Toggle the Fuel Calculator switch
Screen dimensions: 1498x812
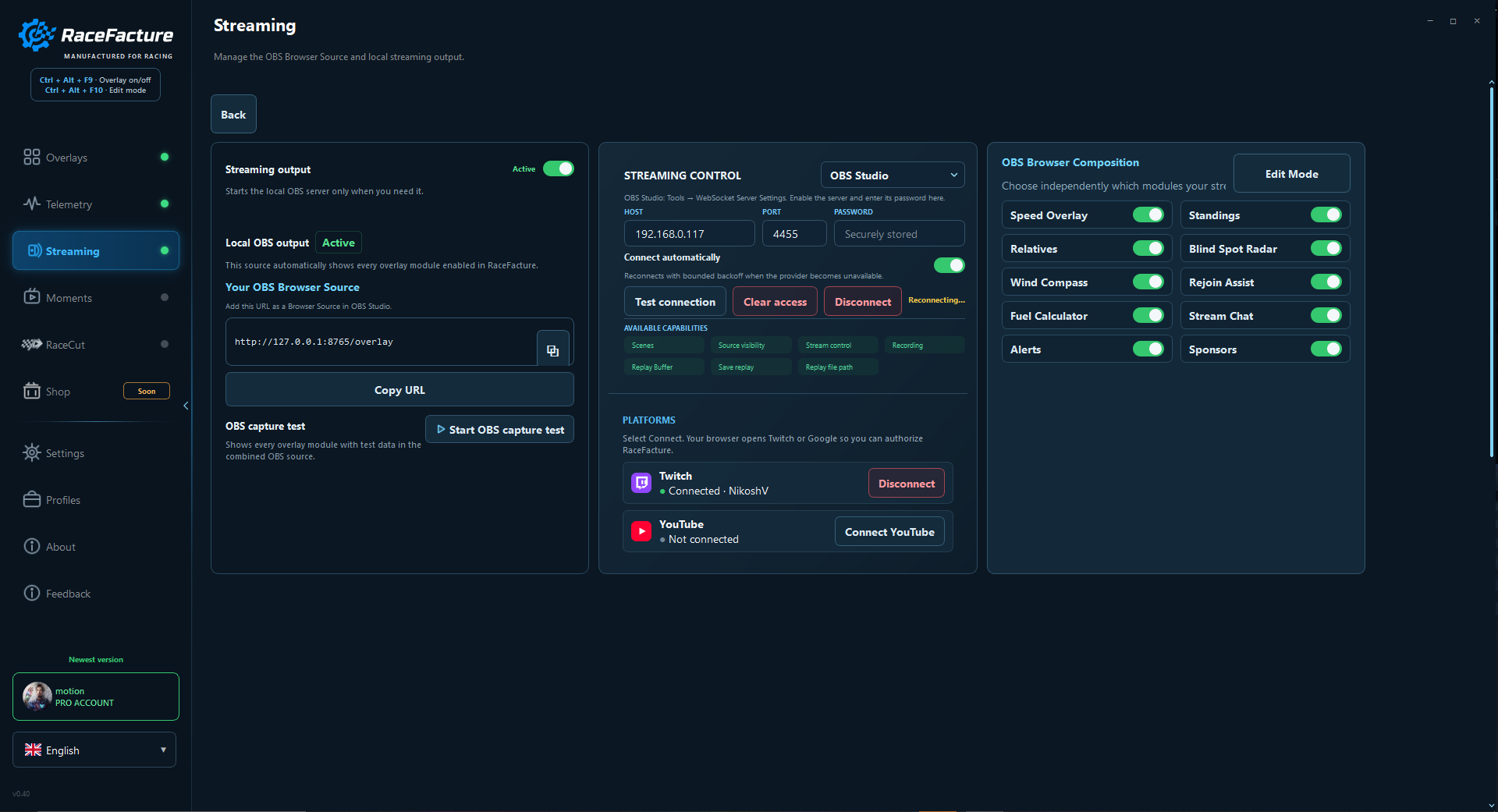tap(1148, 315)
